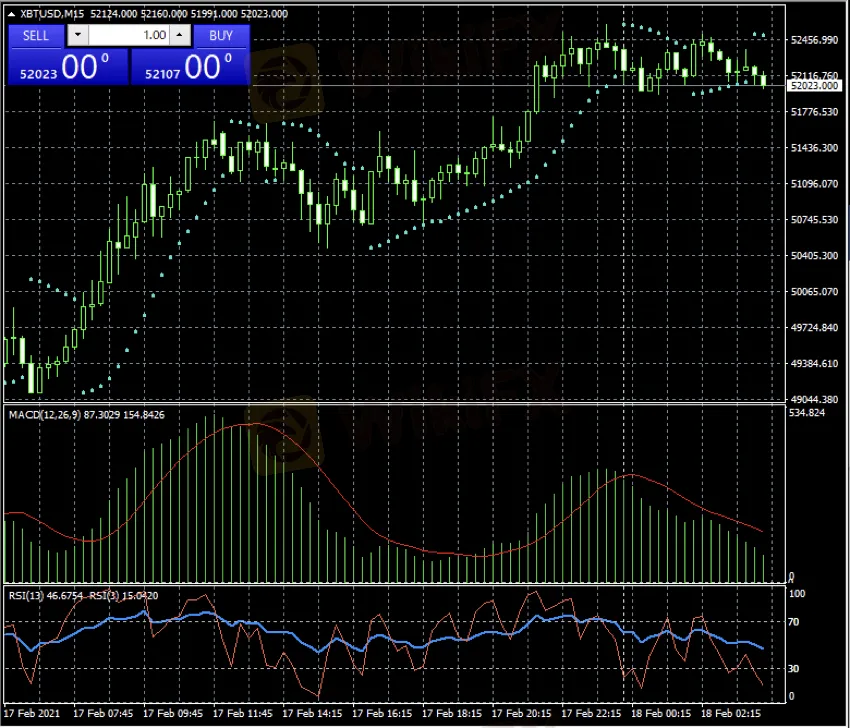This screenshot has width=850, height=728.
Task: Click time axis label 17 Feb 22:15
Action: pyautogui.click(x=591, y=713)
